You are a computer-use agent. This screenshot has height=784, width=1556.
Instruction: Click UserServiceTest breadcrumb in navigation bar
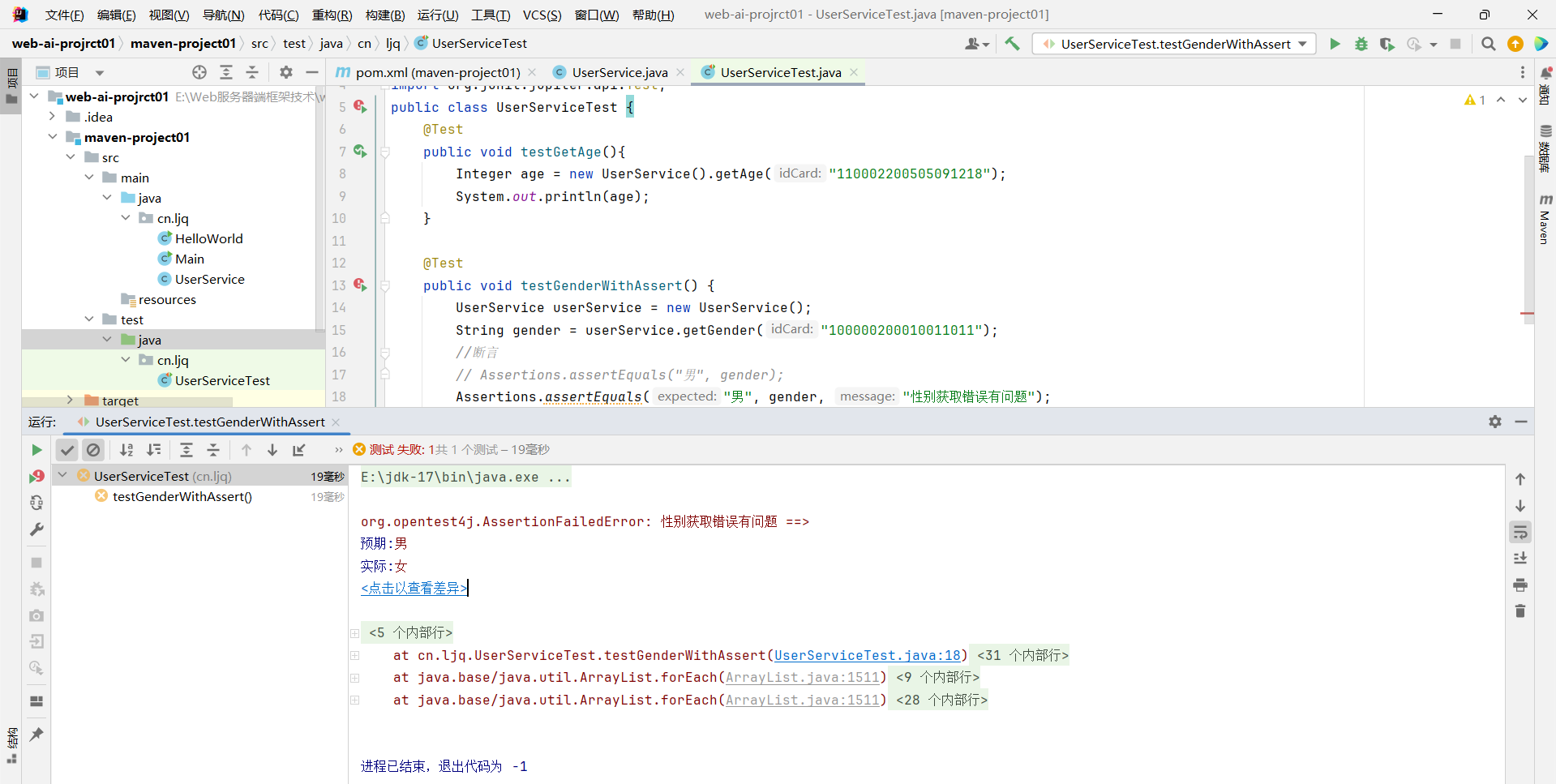point(470,44)
